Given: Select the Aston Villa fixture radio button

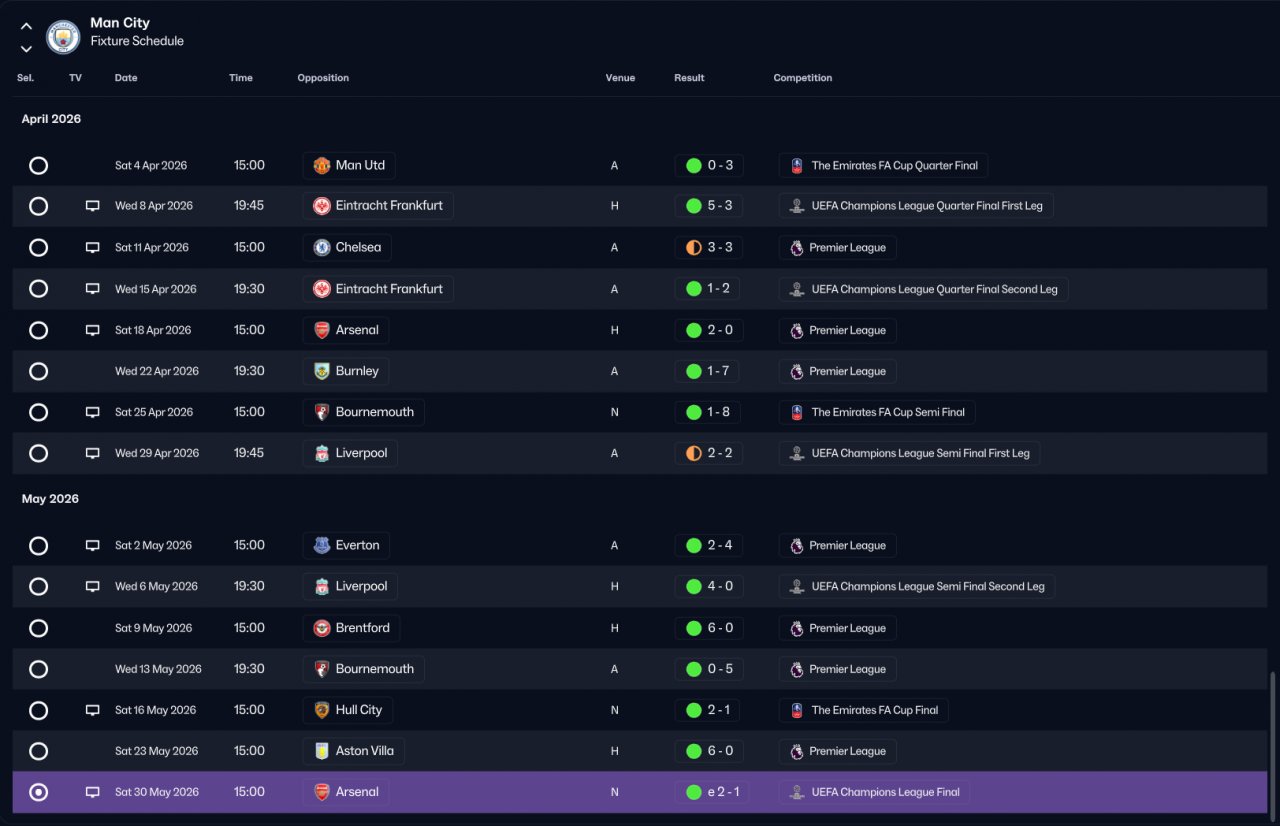Looking at the screenshot, I should coord(38,751).
